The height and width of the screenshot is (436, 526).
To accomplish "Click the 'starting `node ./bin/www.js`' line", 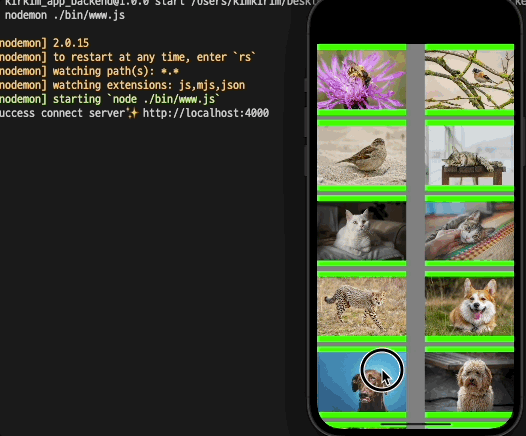I will (x=110, y=99).
